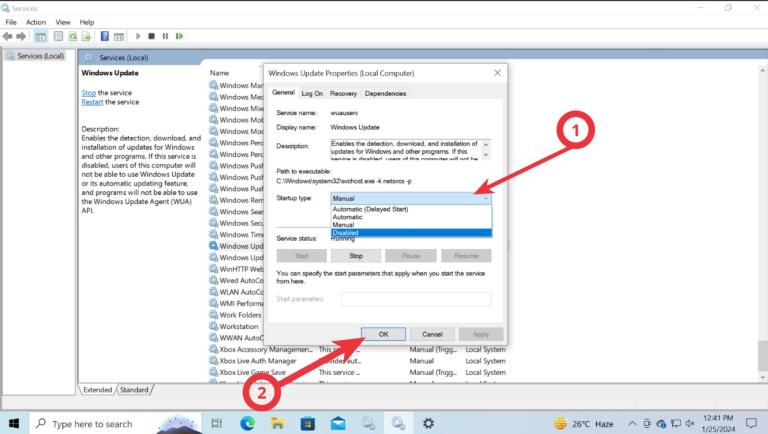Image resolution: width=768 pixels, height=434 pixels.
Task: Click the Stop button under Service status
Action: (356, 256)
